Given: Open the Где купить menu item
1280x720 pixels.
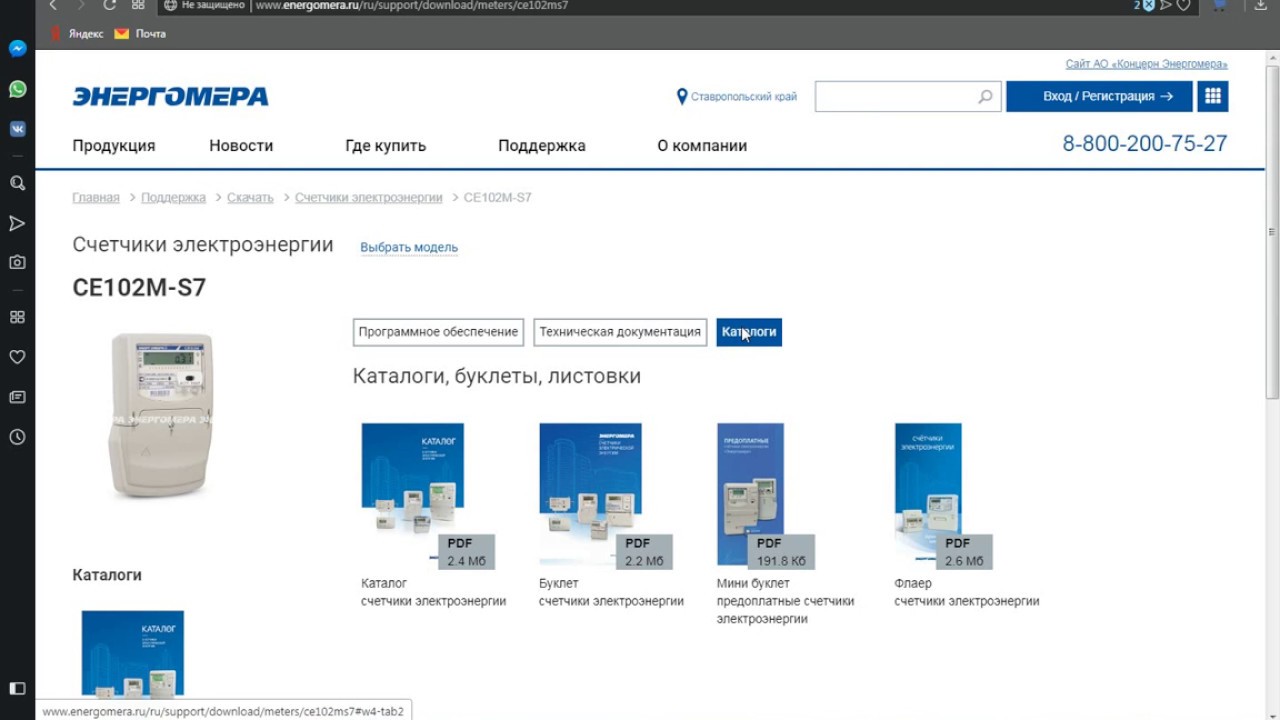Looking at the screenshot, I should coord(385,146).
